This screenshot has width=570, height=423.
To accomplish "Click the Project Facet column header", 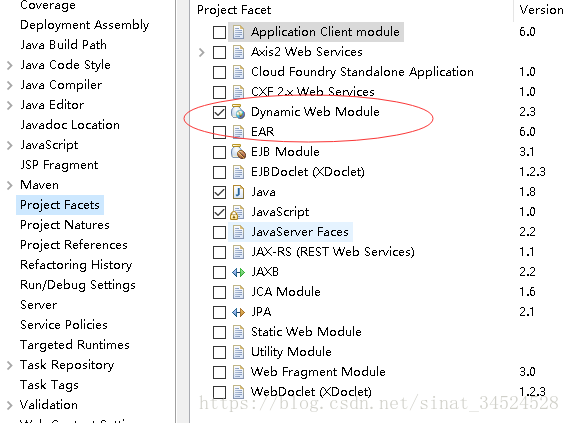I will pyautogui.click(x=234, y=10).
